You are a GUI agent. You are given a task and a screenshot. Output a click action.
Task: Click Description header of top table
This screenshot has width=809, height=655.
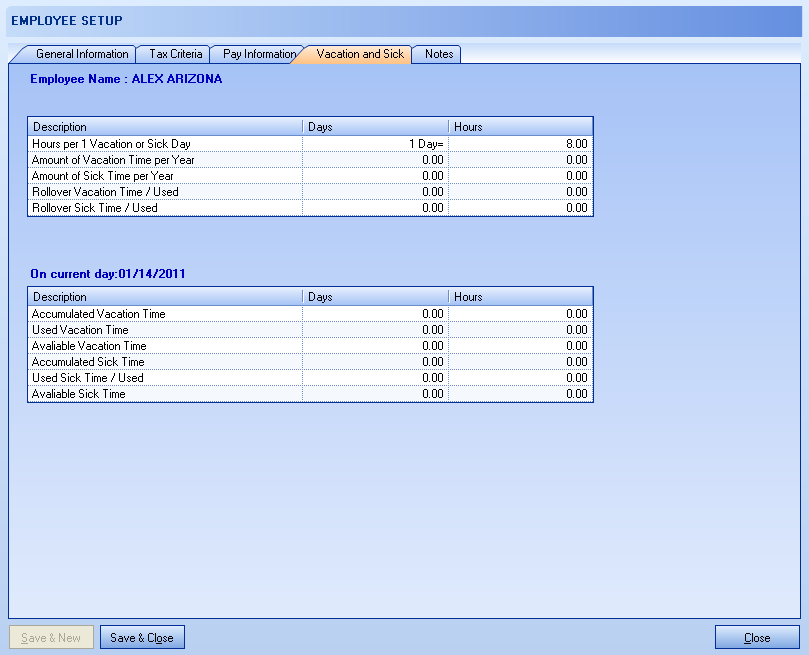pyautogui.click(x=165, y=127)
